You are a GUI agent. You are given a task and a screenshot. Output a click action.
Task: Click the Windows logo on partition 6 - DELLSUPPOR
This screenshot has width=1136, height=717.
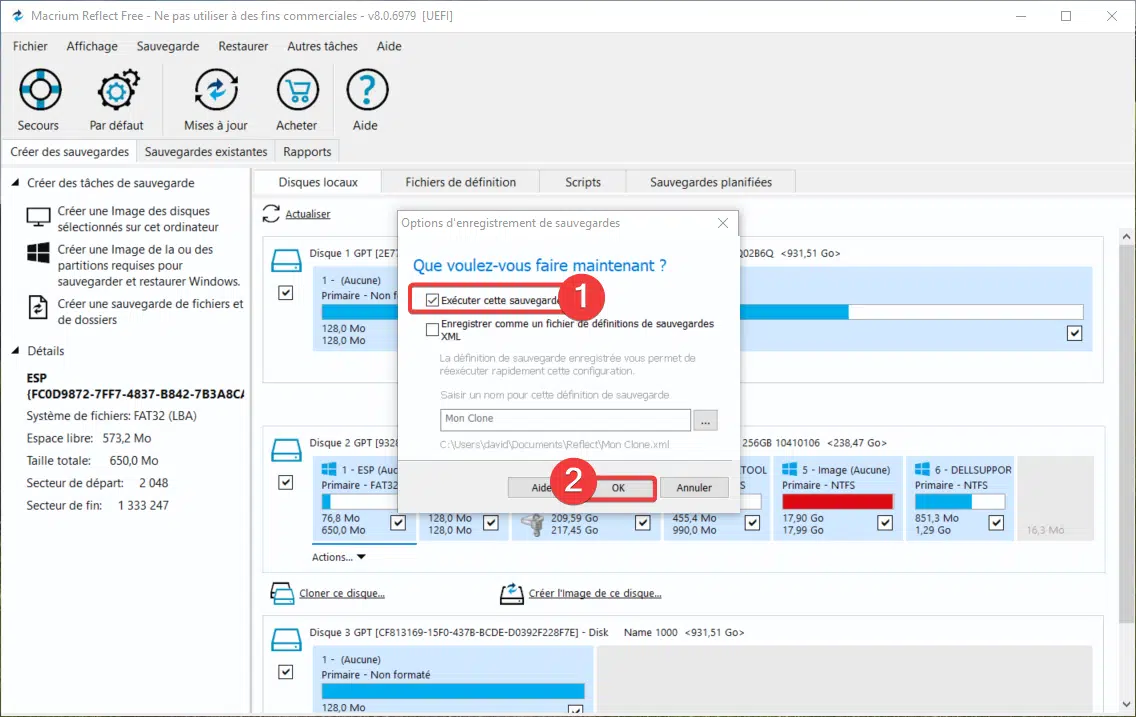point(922,469)
